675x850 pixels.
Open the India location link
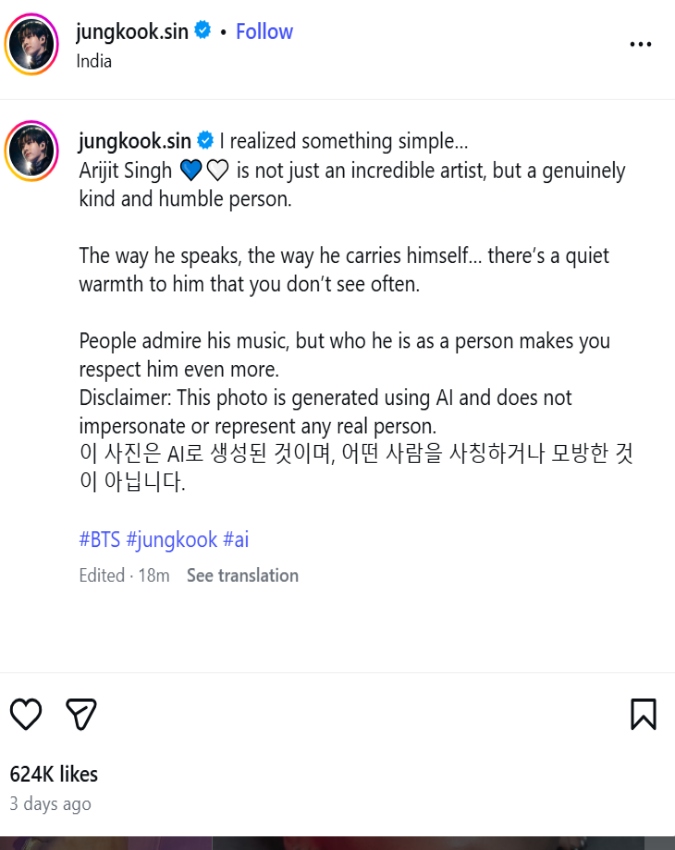point(94,60)
